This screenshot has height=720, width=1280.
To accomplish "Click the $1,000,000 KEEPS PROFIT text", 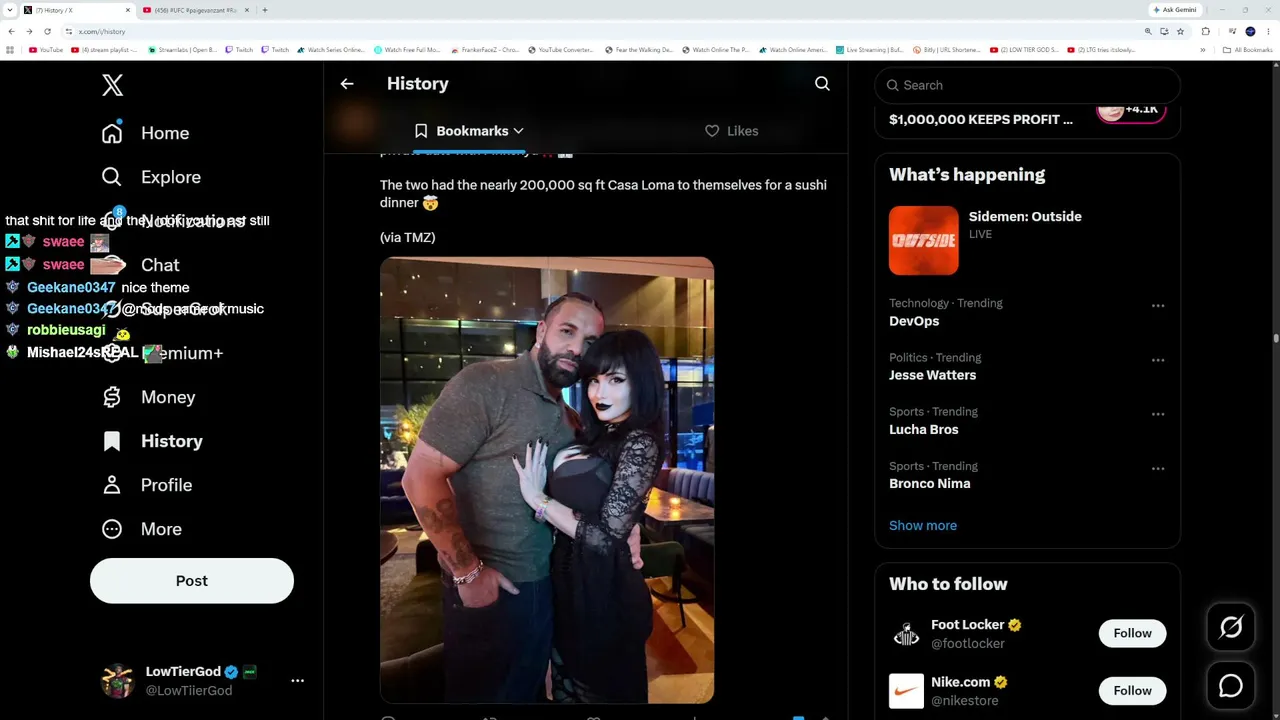I will 981,119.
